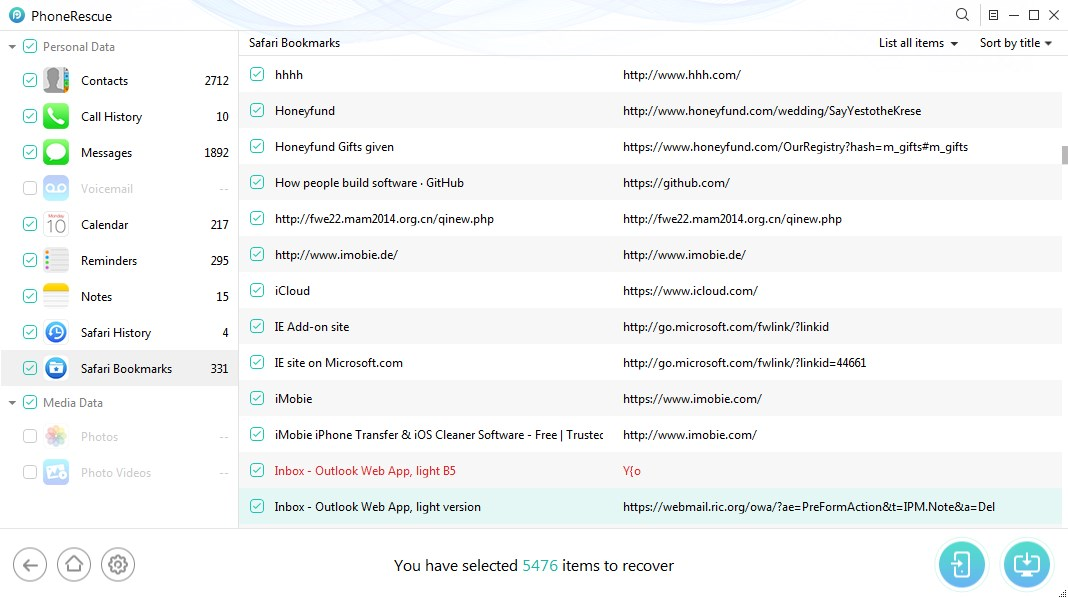Click the yellow Notes icon
The image size is (1068, 598).
click(56, 296)
